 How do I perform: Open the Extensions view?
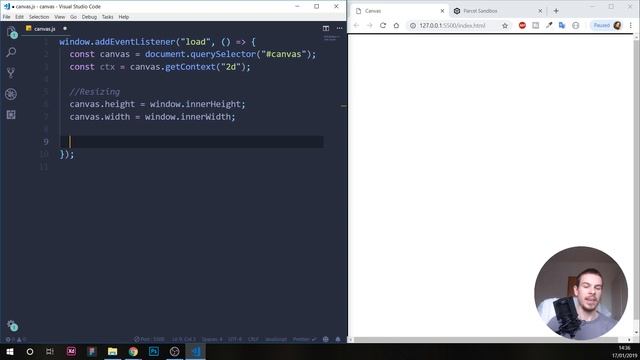click(x=11, y=115)
